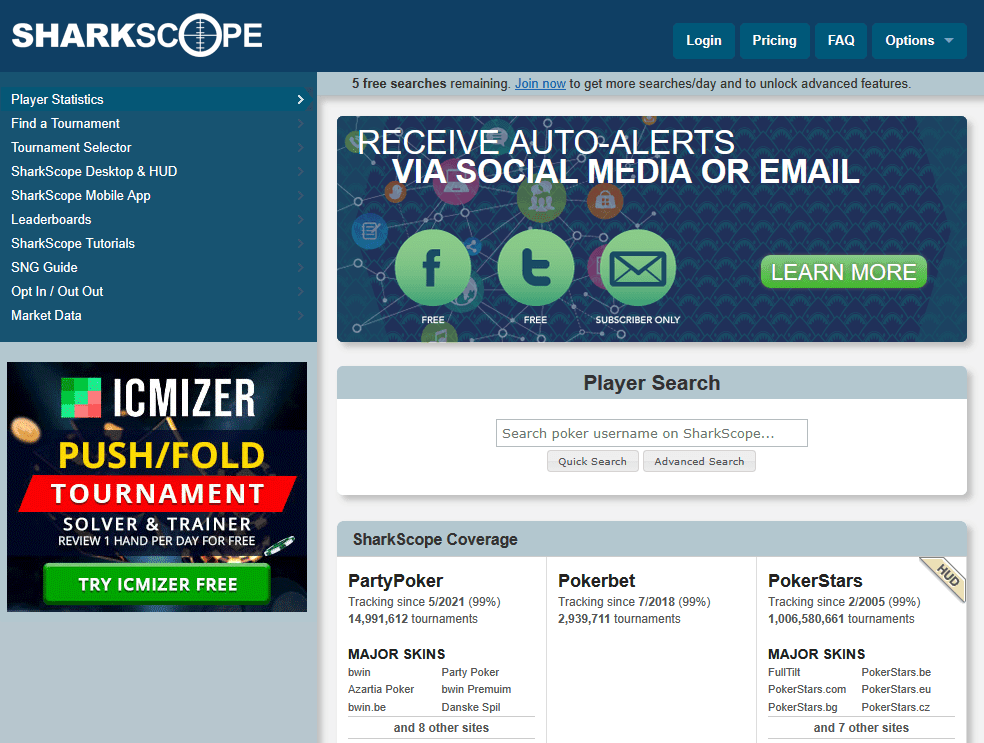Click the email envelope circle icon
Viewport: 984px width, 743px height.
tap(638, 268)
